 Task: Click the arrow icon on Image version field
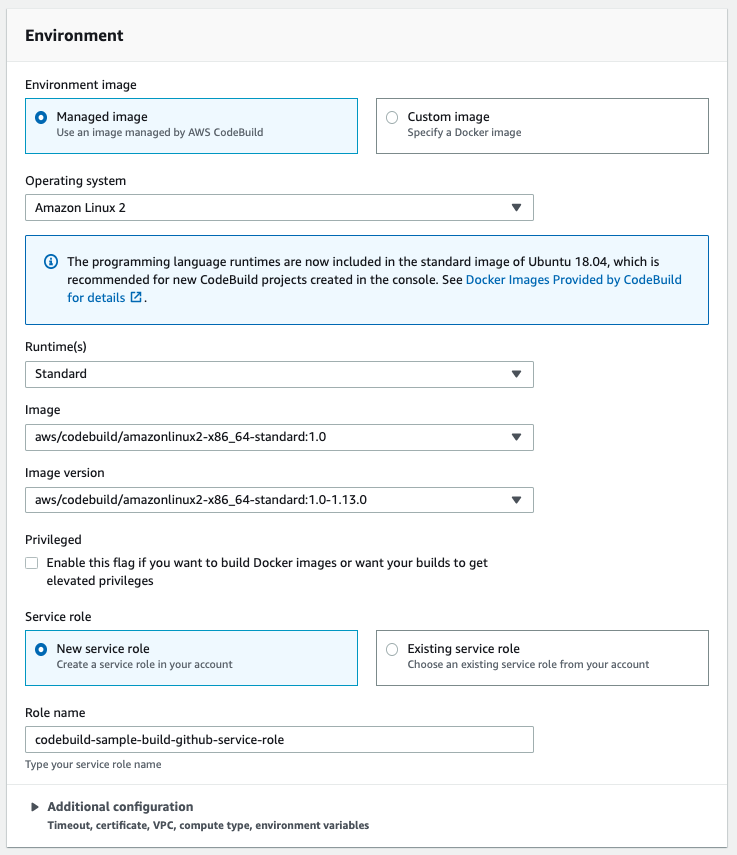(x=516, y=500)
